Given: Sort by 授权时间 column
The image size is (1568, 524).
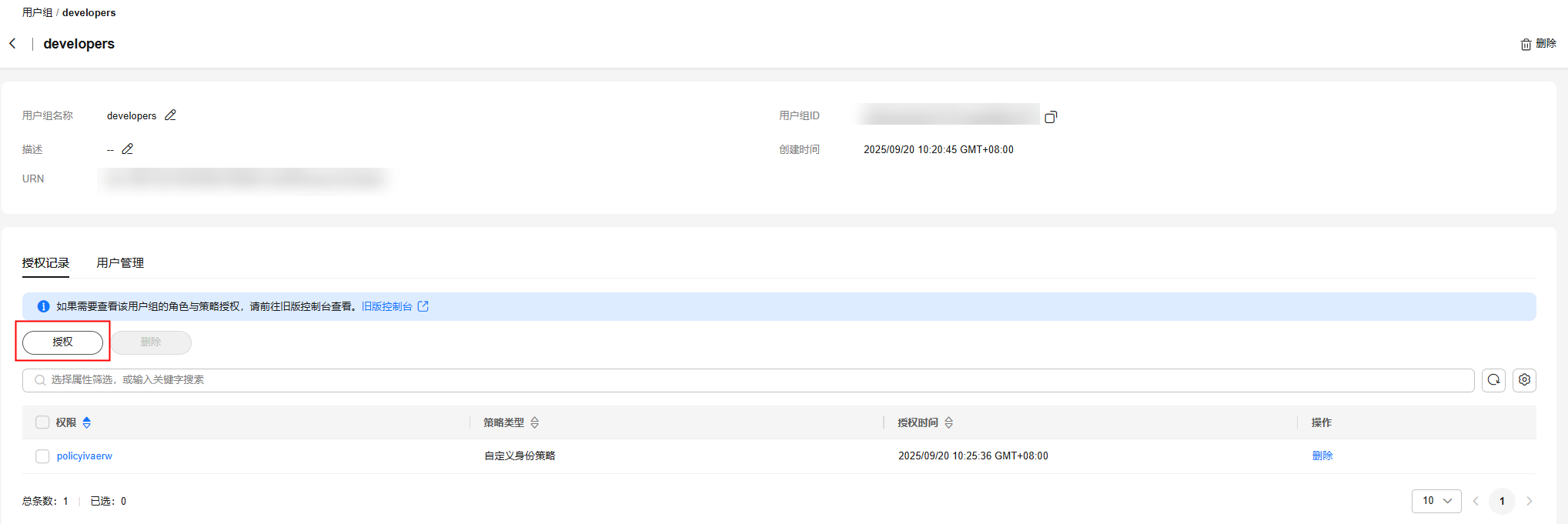Looking at the screenshot, I should pos(949,422).
